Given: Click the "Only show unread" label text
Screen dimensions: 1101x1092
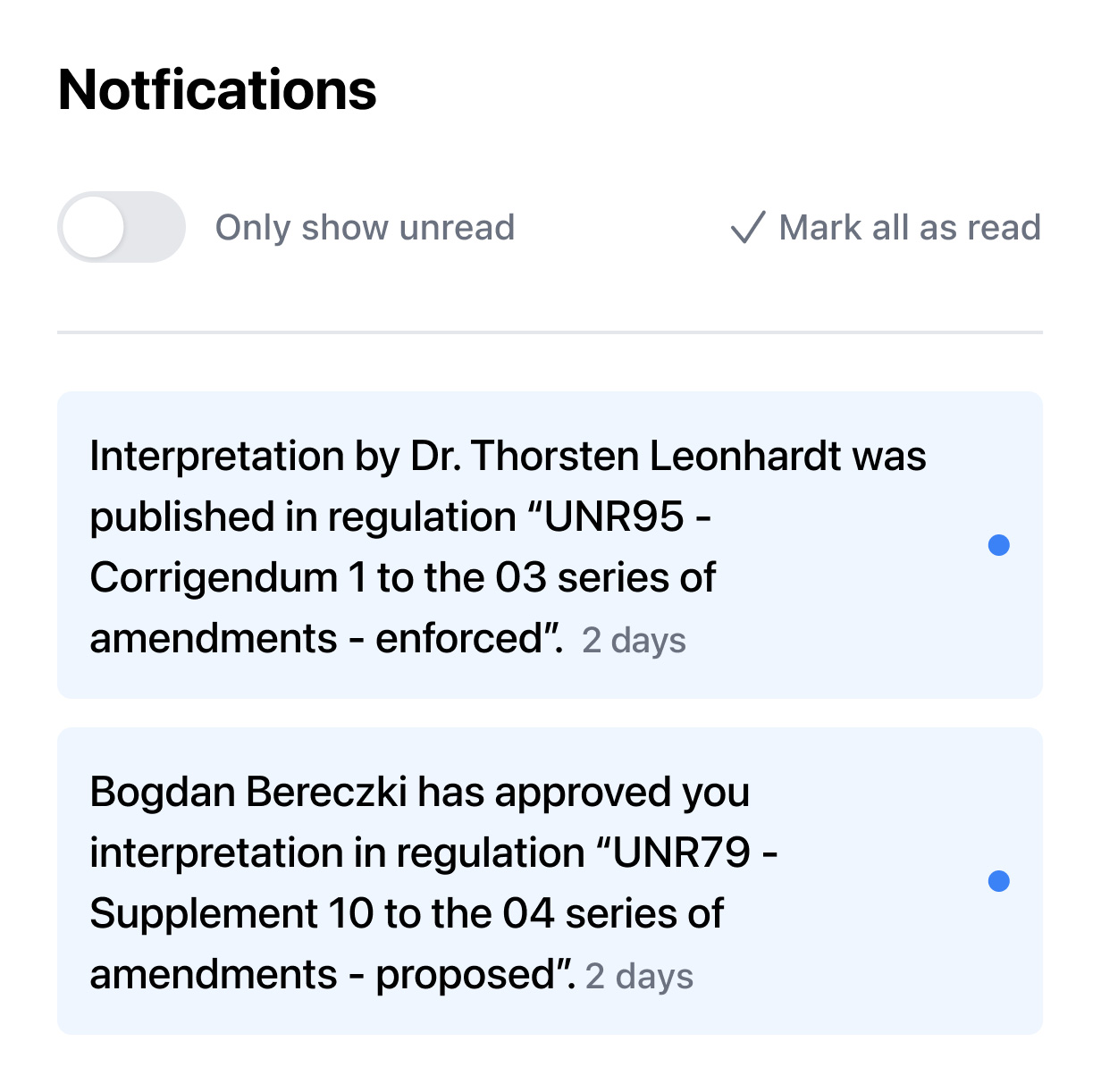Looking at the screenshot, I should tap(365, 228).
